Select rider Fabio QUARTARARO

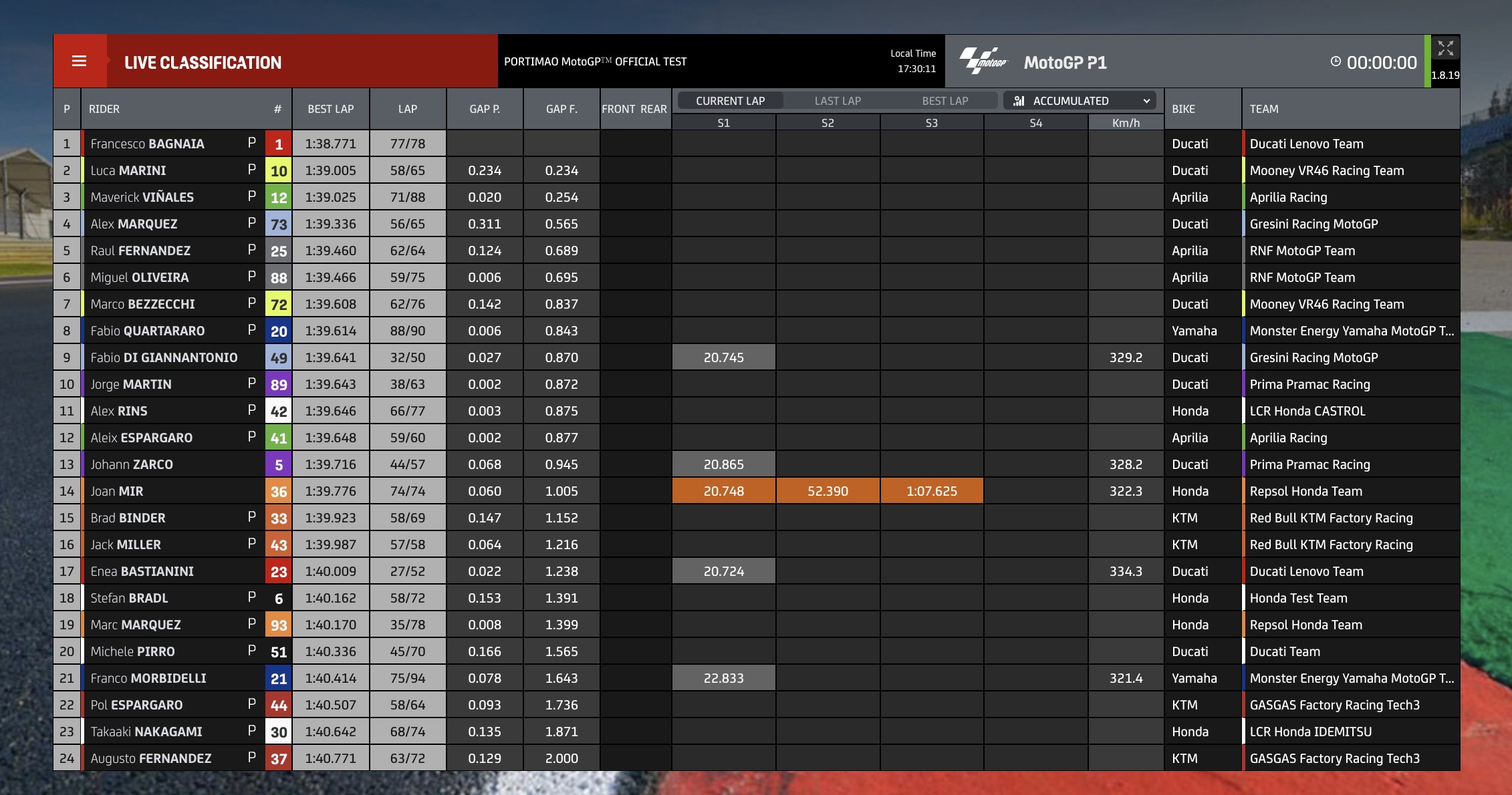click(x=148, y=331)
